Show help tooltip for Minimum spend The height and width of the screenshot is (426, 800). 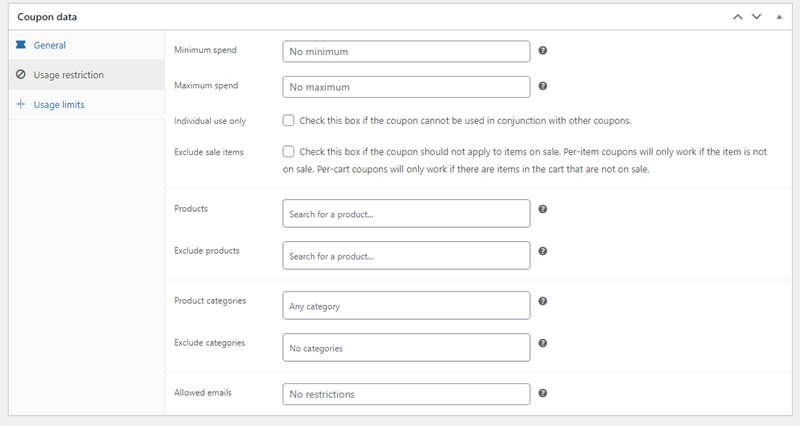coord(543,51)
